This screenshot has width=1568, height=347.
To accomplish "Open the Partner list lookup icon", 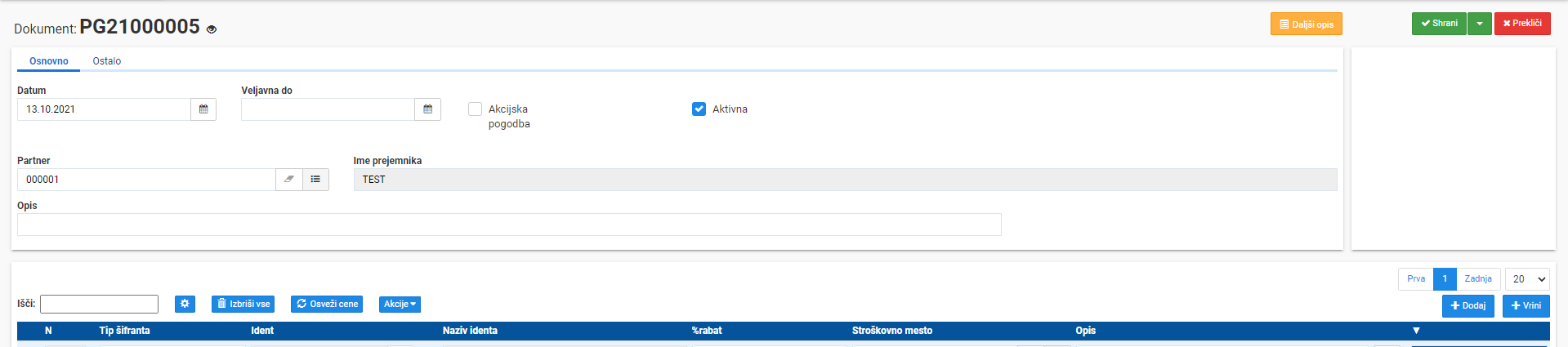I will 315,180.
